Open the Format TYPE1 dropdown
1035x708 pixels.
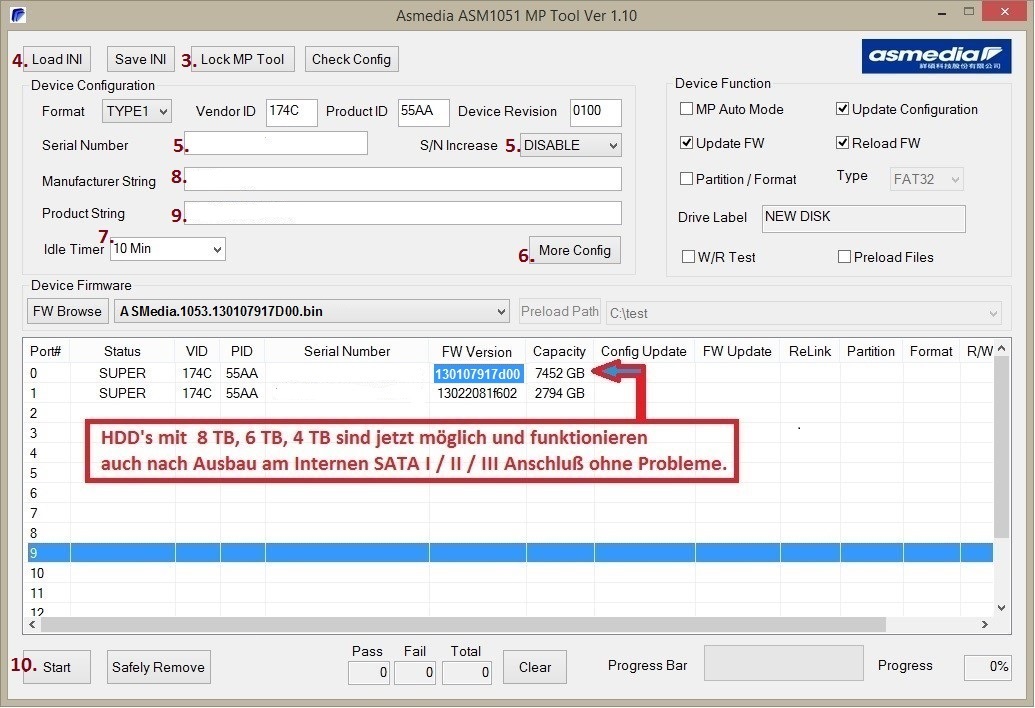[x=137, y=111]
